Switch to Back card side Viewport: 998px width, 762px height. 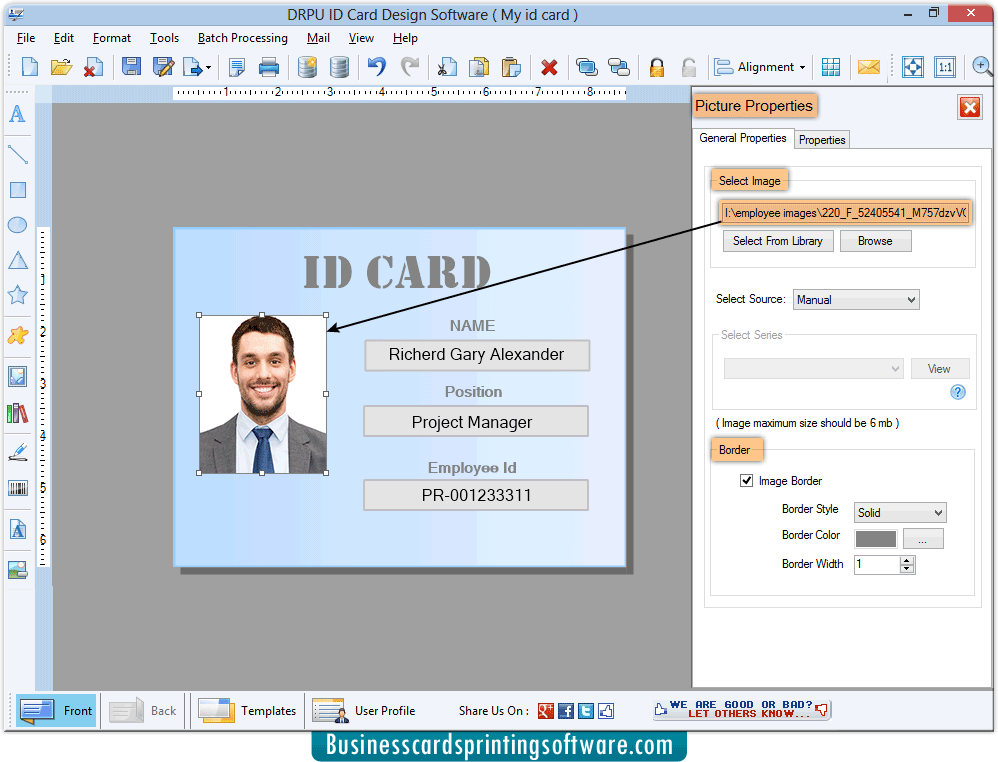click(x=143, y=710)
